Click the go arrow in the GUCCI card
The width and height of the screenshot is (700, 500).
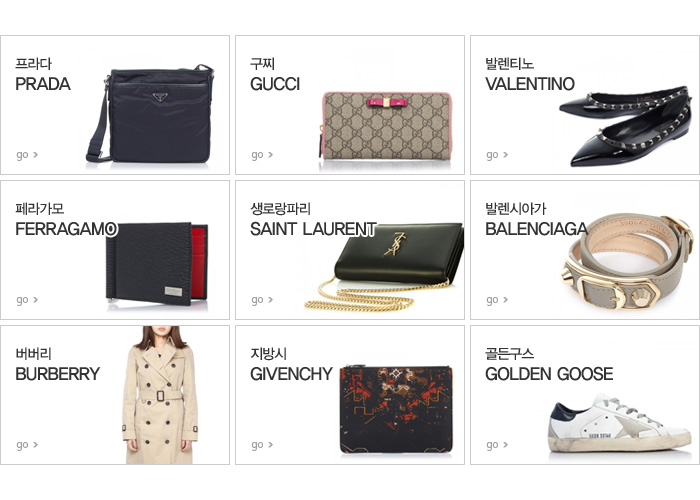tap(262, 155)
